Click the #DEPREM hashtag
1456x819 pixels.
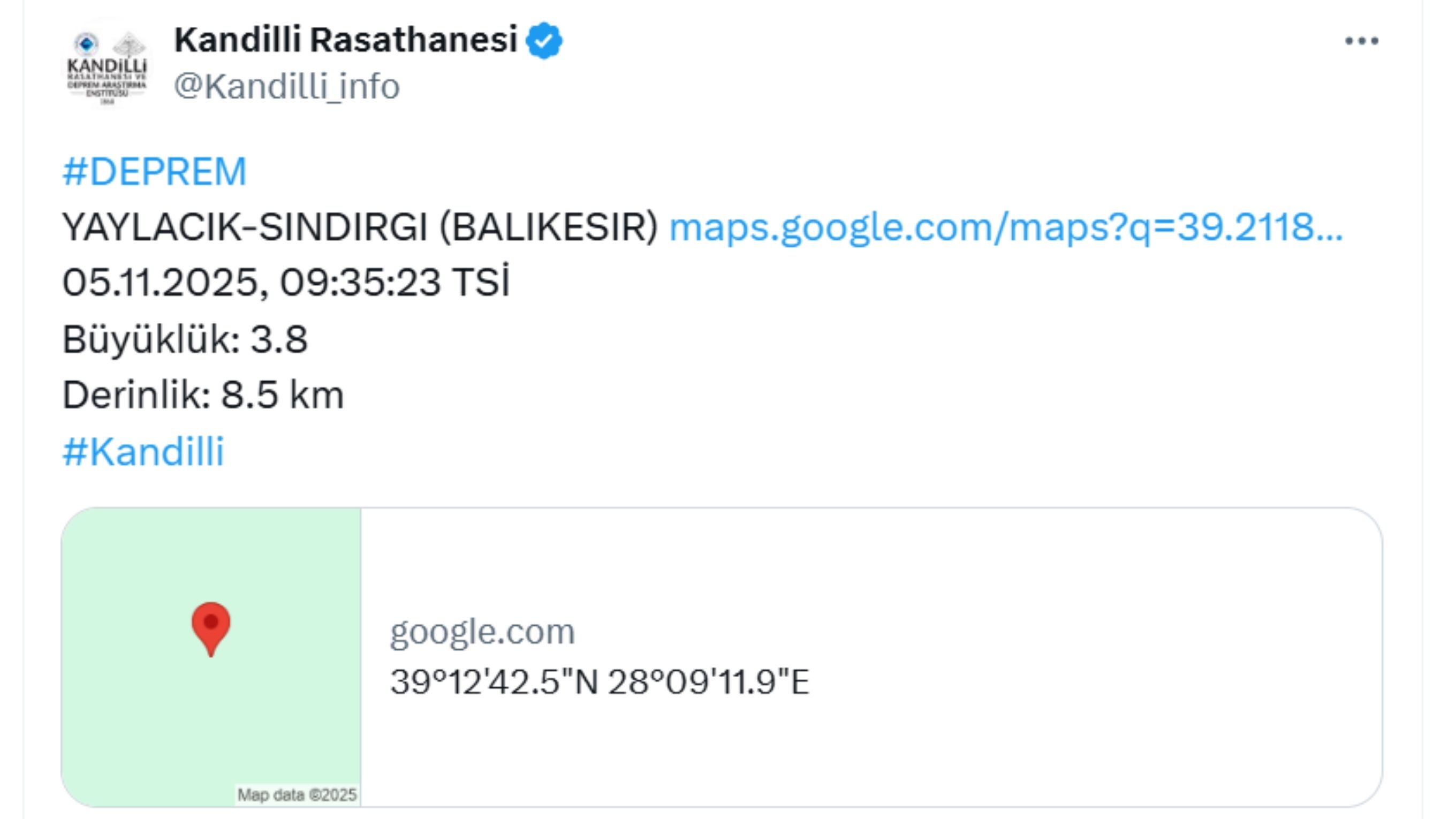tap(154, 171)
